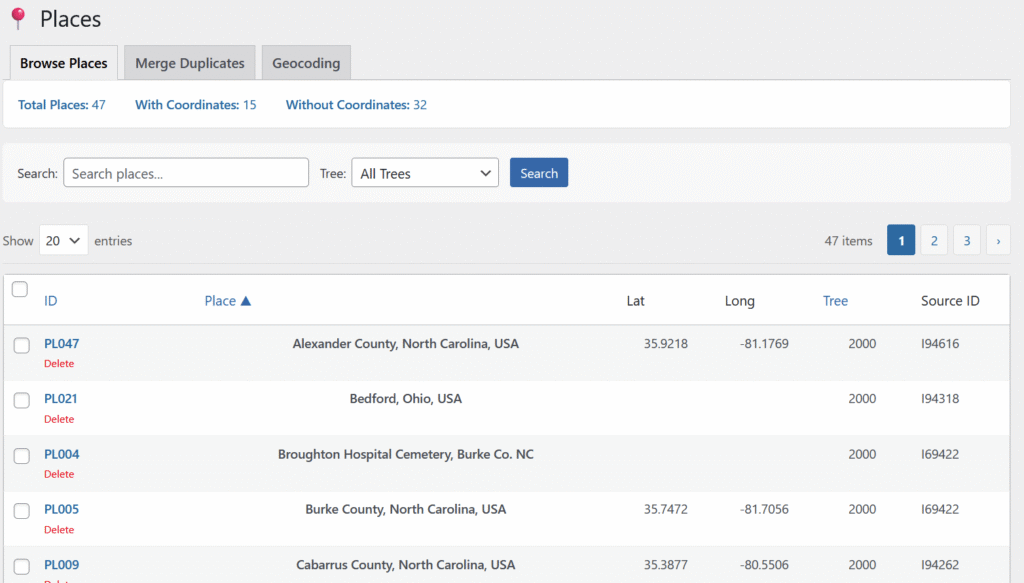This screenshot has height=583, width=1024.
Task: Toggle checkbox for Burke County row
Action: [21, 511]
